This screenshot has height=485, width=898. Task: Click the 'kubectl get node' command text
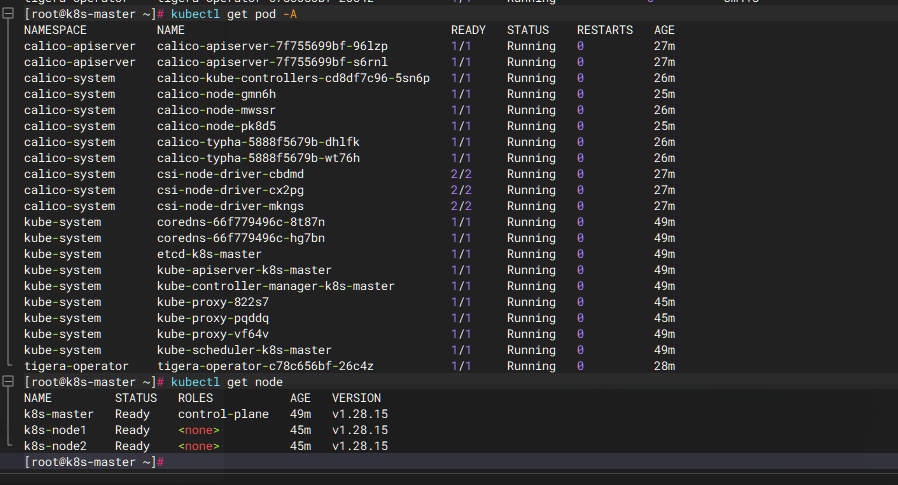pyautogui.click(x=227, y=382)
